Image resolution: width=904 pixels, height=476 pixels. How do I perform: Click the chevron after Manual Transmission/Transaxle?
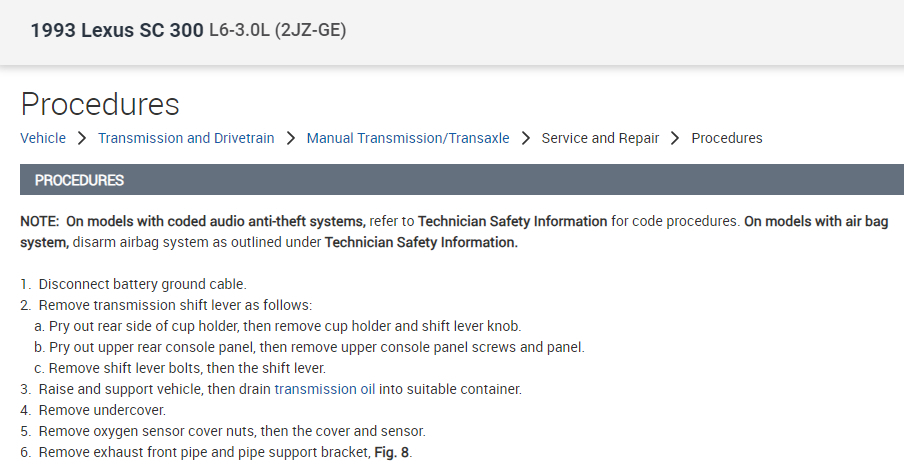[526, 138]
